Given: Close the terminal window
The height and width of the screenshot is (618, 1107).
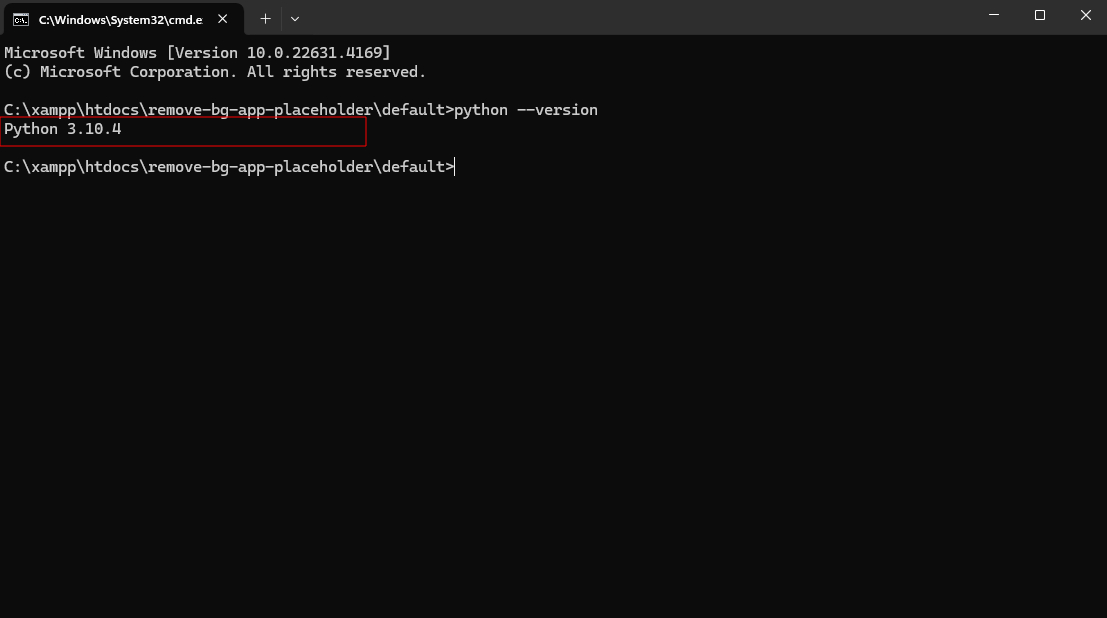Looking at the screenshot, I should pyautogui.click(x=1085, y=15).
